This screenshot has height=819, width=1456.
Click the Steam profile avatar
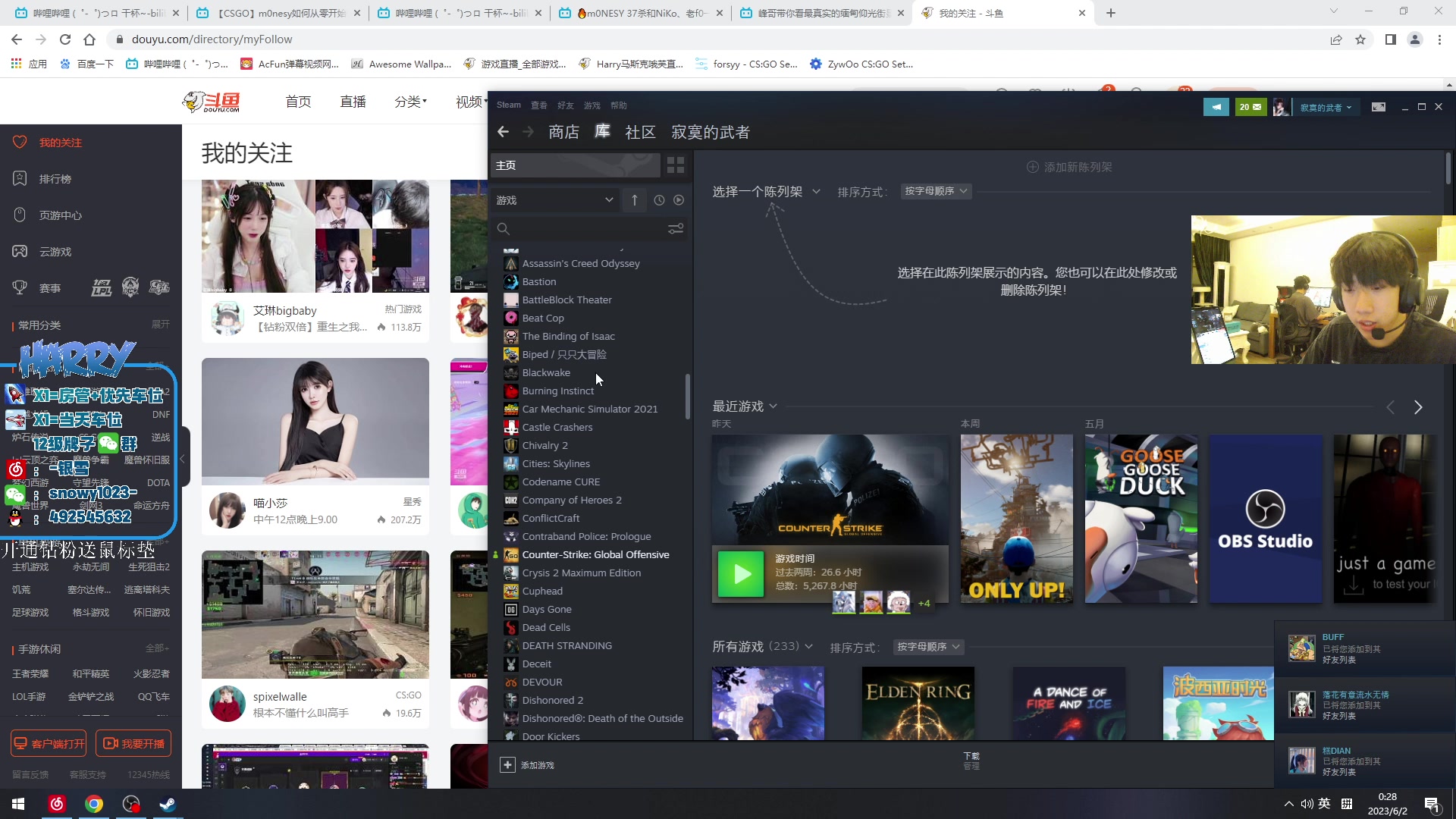(x=1281, y=107)
